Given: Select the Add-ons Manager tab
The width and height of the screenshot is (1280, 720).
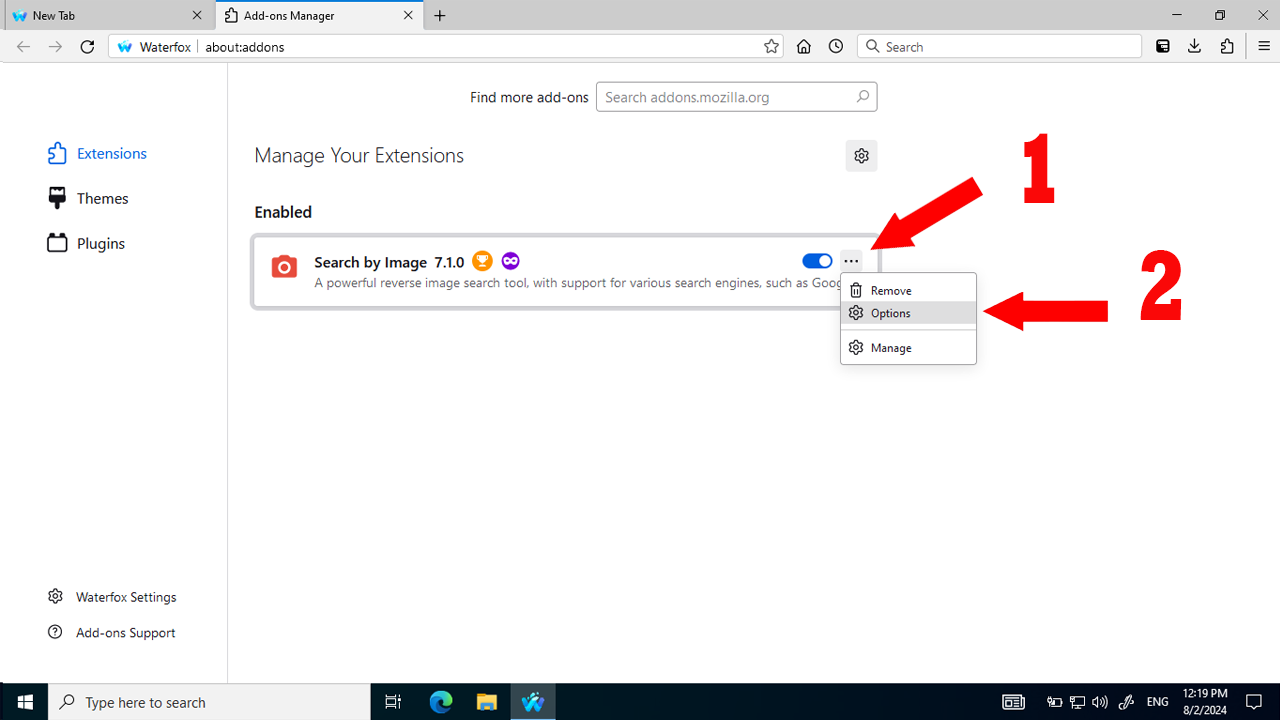Looking at the screenshot, I should click(318, 15).
